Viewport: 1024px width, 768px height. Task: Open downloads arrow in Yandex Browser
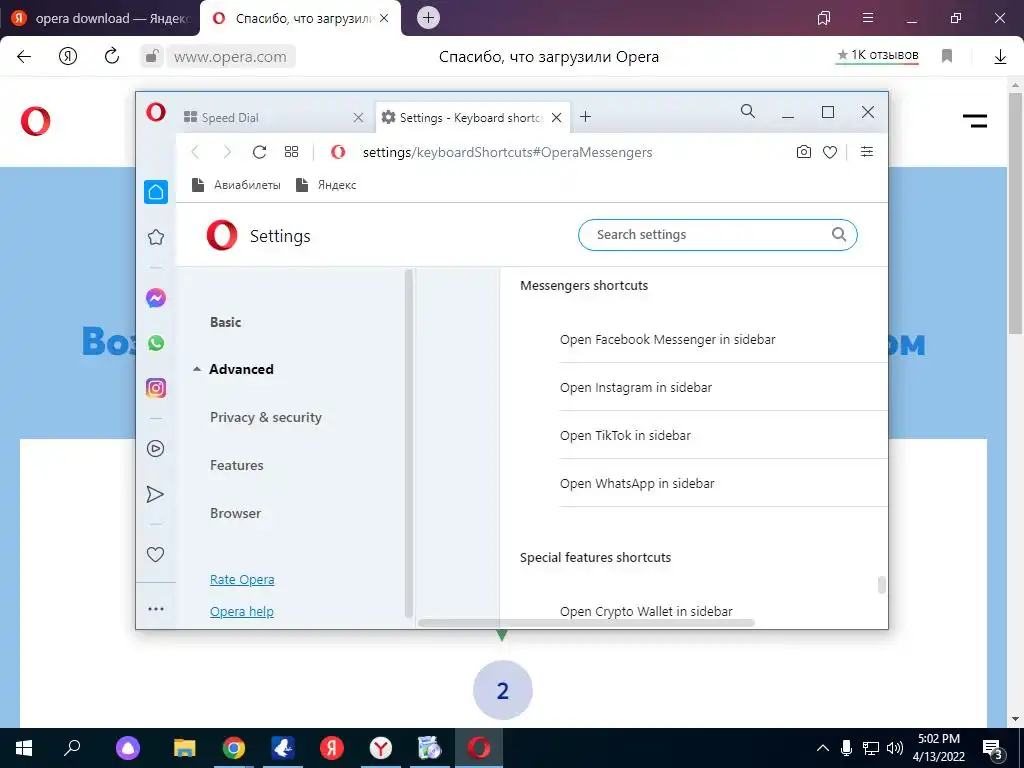[x=1000, y=56]
